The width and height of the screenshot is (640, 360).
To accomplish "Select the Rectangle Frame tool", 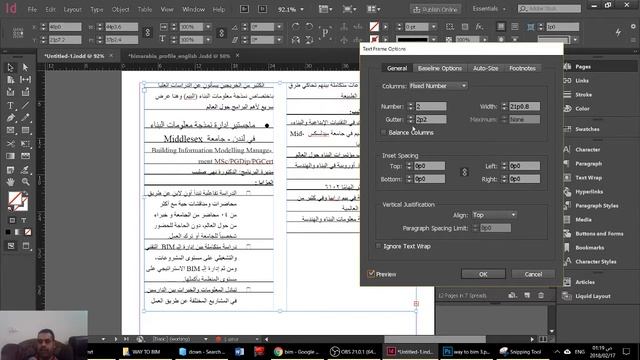I will click(11, 131).
